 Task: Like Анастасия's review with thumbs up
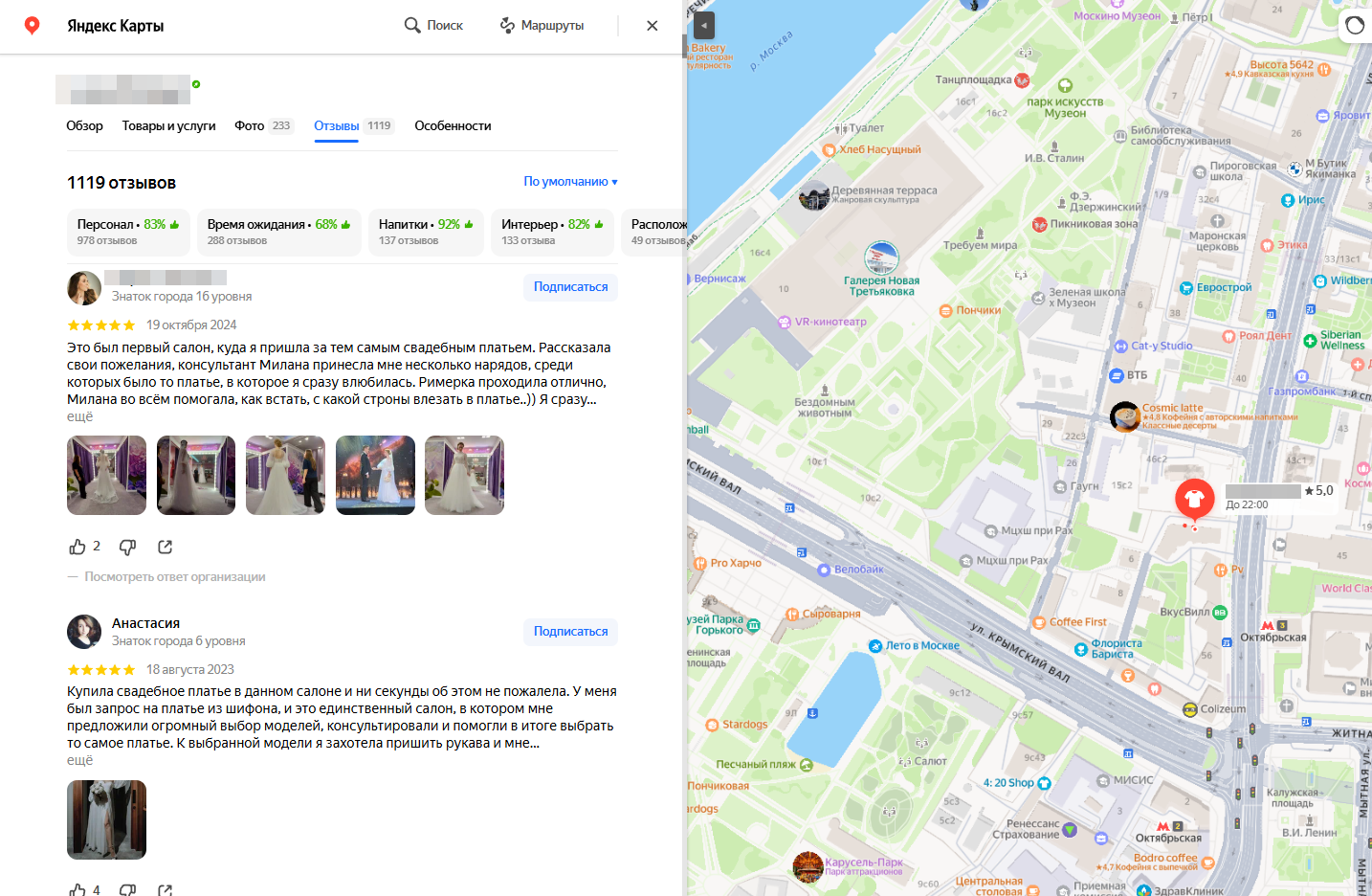pos(77,889)
